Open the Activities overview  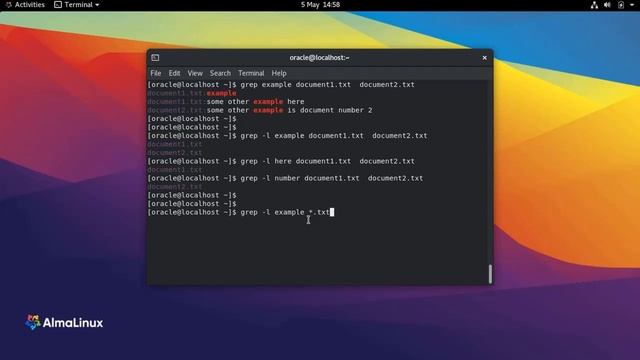(25, 5)
